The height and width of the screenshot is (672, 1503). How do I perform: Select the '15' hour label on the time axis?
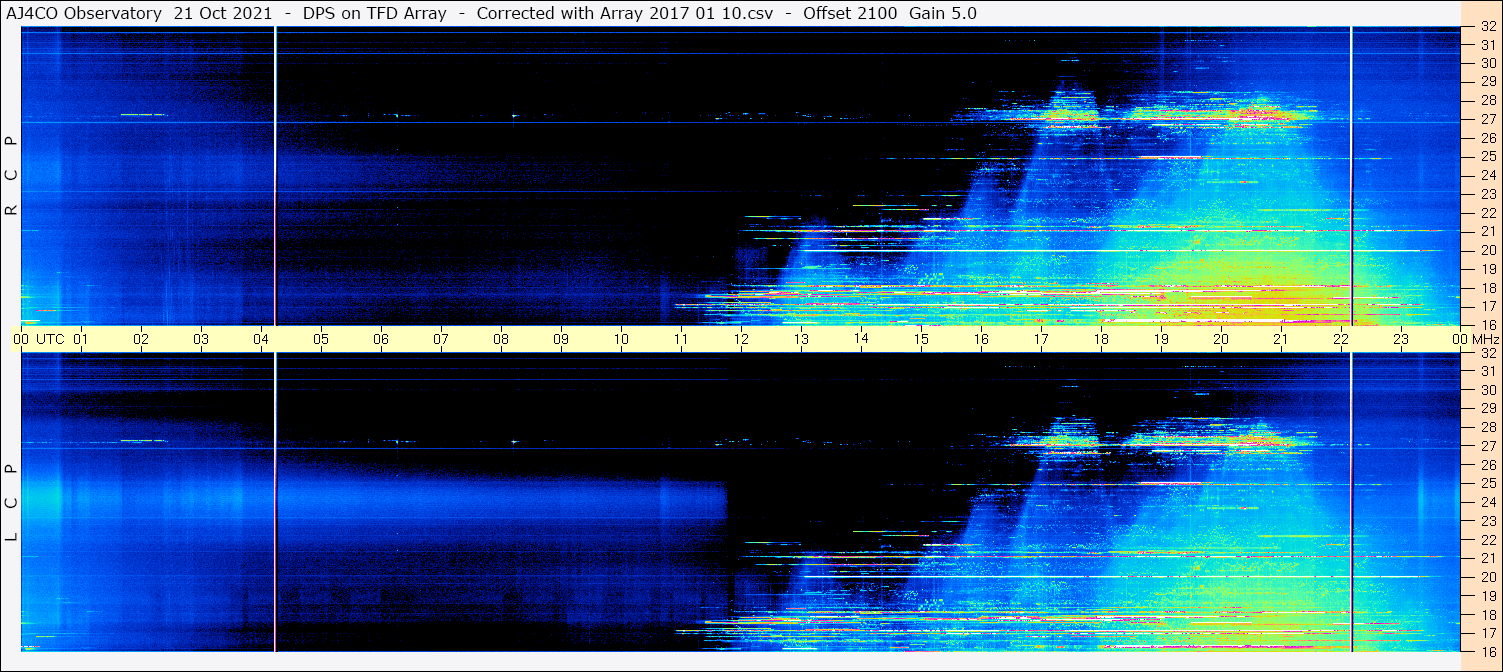click(921, 339)
